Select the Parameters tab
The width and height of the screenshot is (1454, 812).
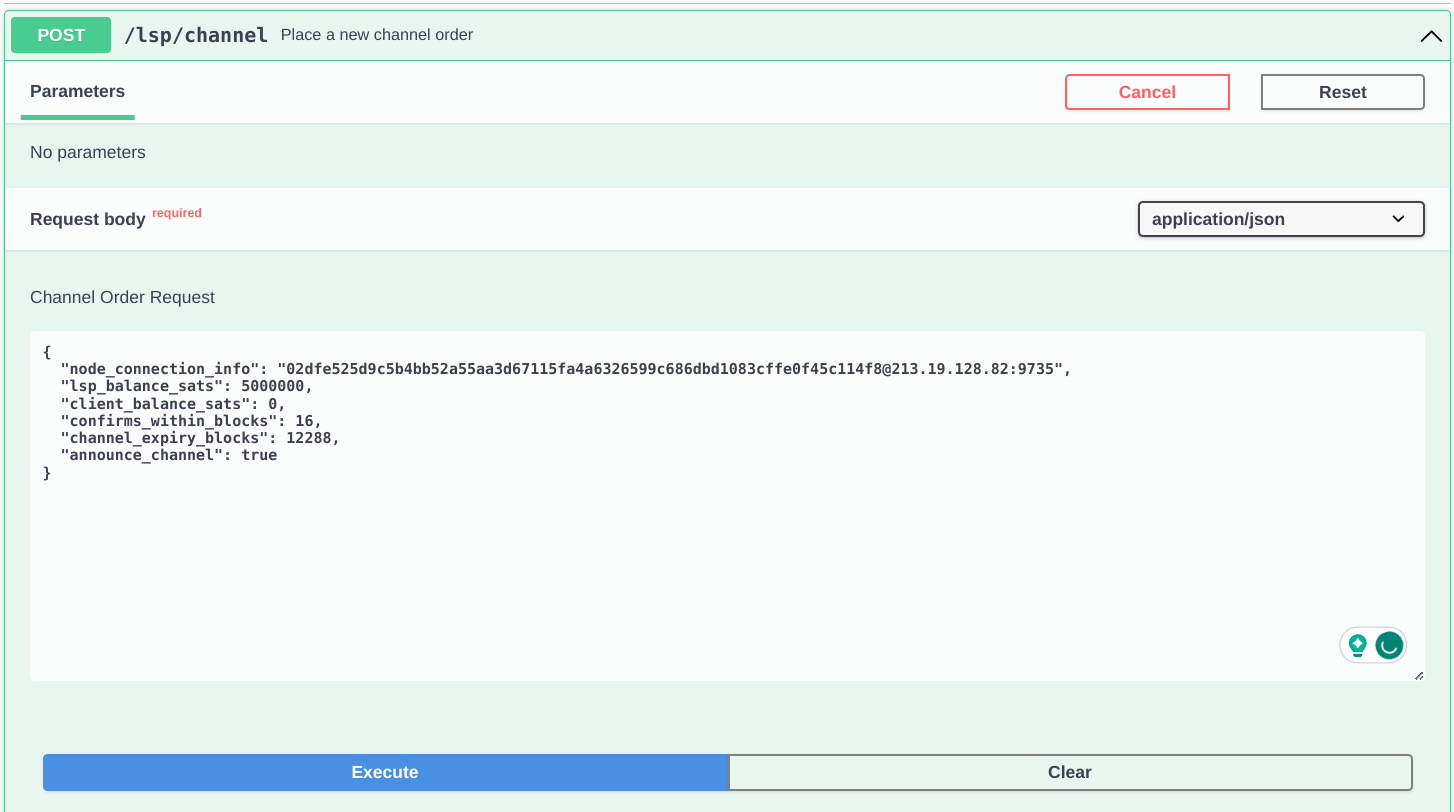coord(77,92)
